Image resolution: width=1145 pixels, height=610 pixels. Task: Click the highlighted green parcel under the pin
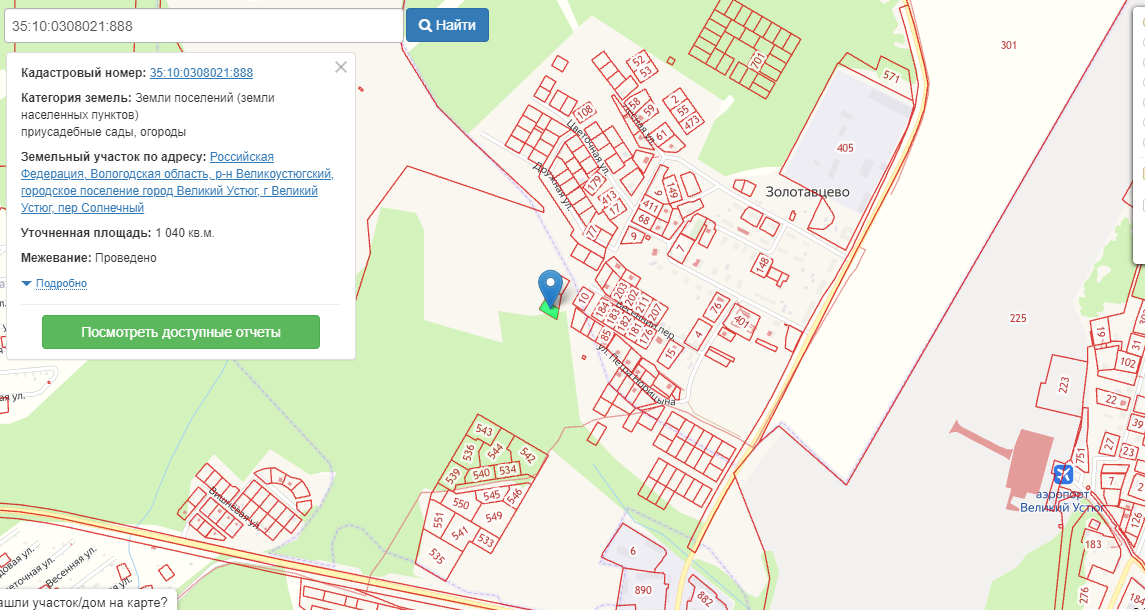point(550,310)
